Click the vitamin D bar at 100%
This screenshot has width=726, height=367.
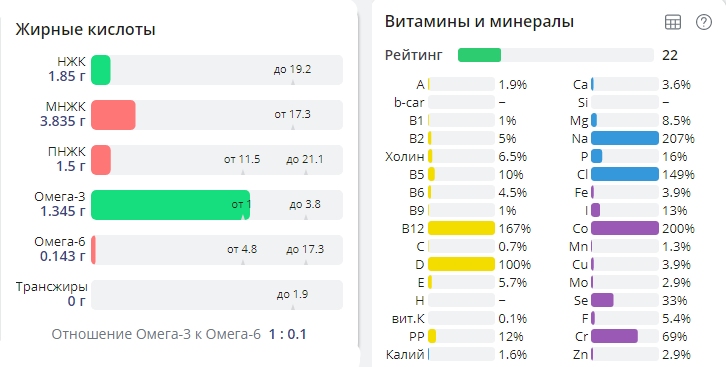coord(461,264)
